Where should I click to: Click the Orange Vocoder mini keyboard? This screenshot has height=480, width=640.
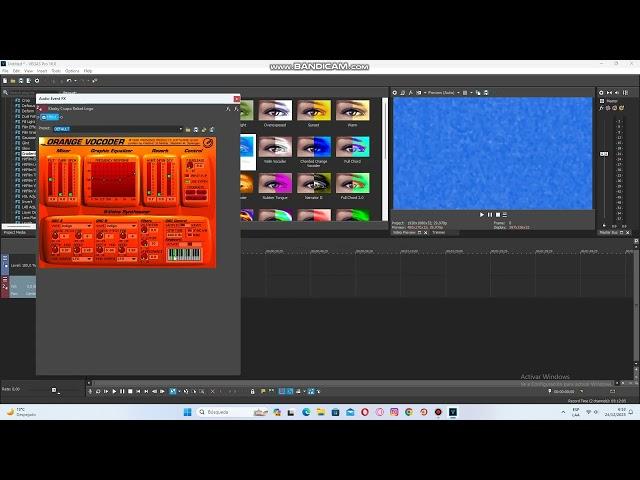coord(184,255)
